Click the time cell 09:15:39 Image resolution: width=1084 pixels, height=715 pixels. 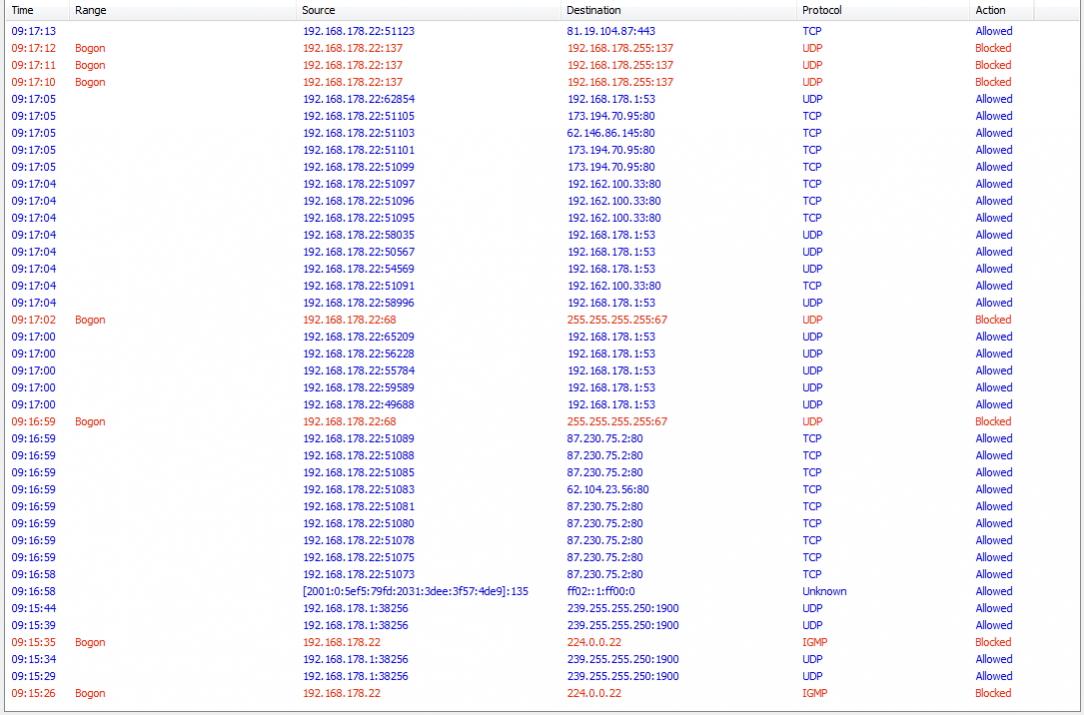[x=33, y=625]
